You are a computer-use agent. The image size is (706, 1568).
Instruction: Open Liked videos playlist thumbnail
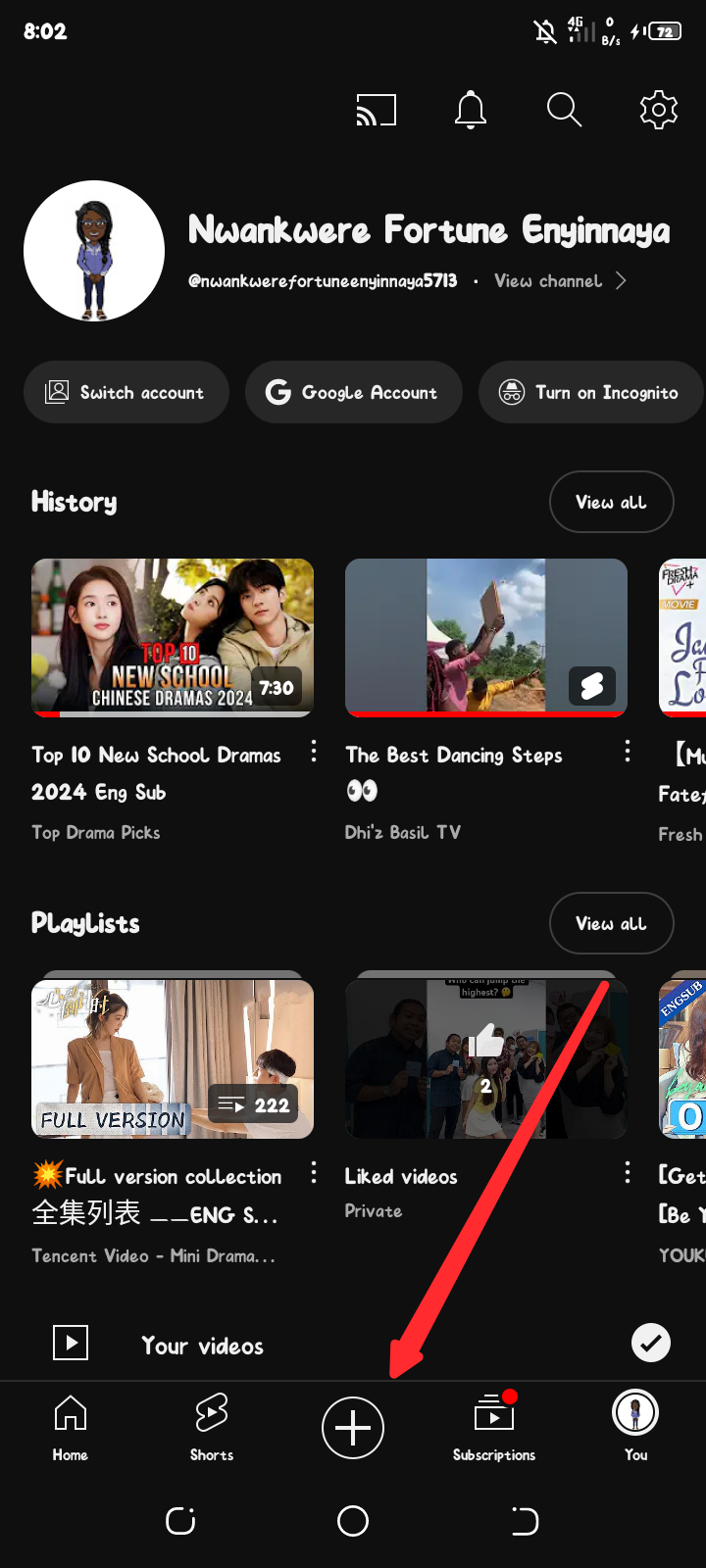click(x=486, y=1058)
